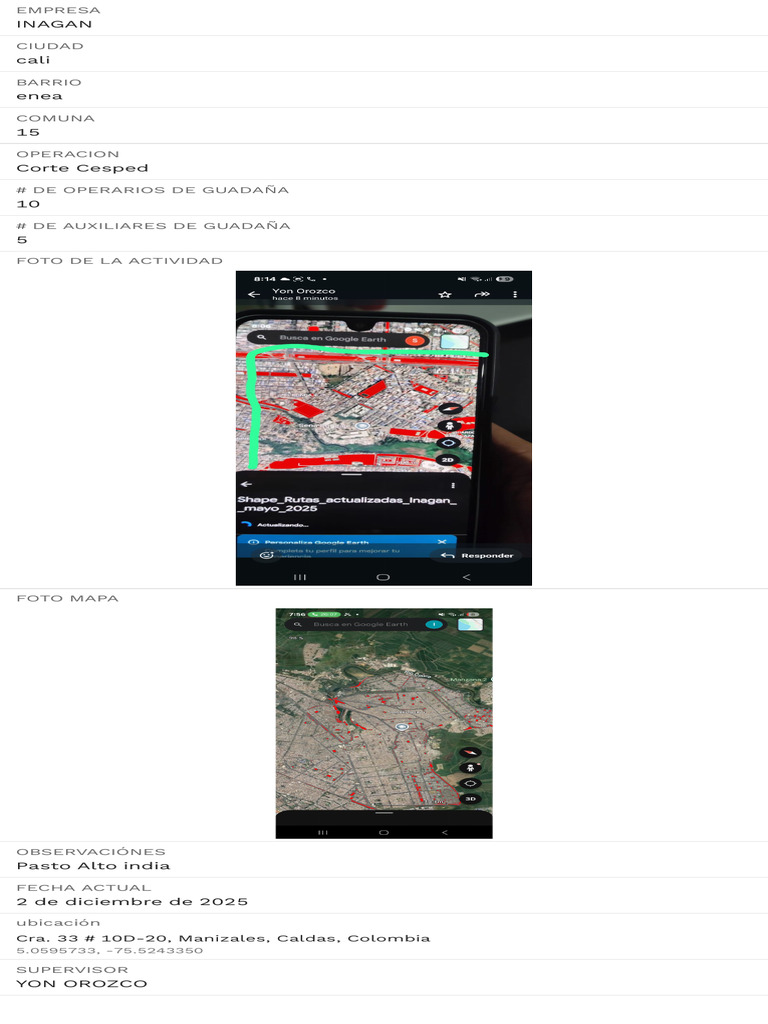Tap Android back nav icon in activity photo
Image resolution: width=768 pixels, height=1024 pixels.
coord(466,577)
